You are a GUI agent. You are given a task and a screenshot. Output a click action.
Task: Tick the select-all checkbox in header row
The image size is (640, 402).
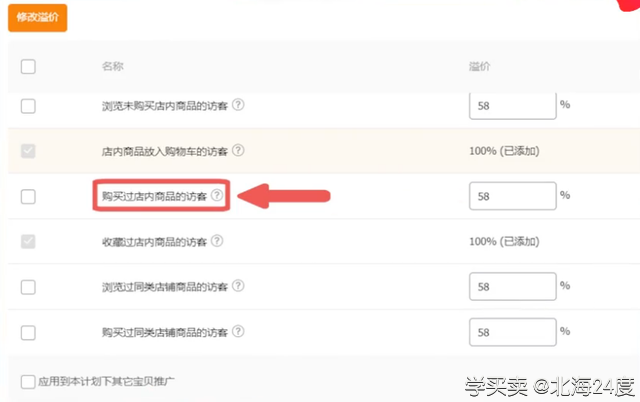[28, 67]
